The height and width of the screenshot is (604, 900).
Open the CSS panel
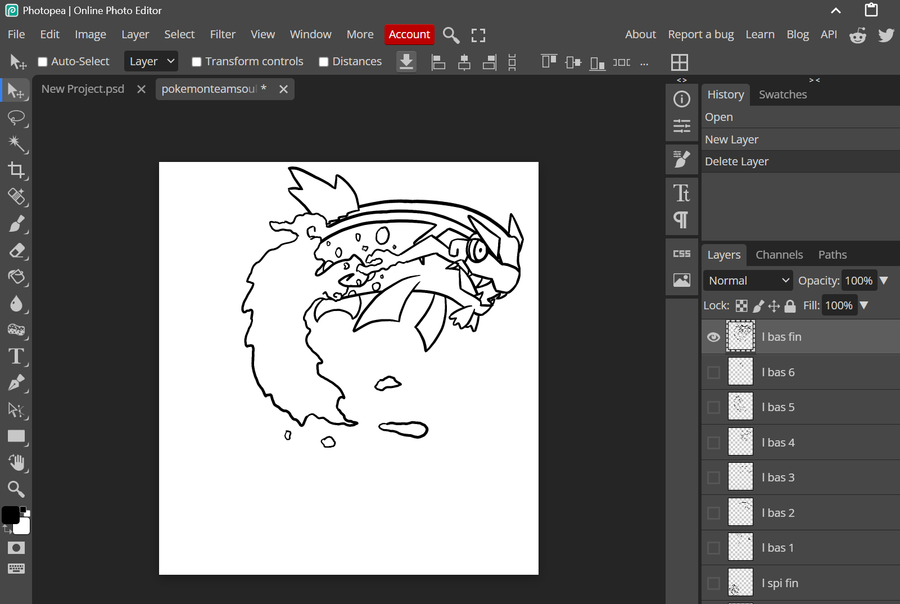click(x=681, y=253)
